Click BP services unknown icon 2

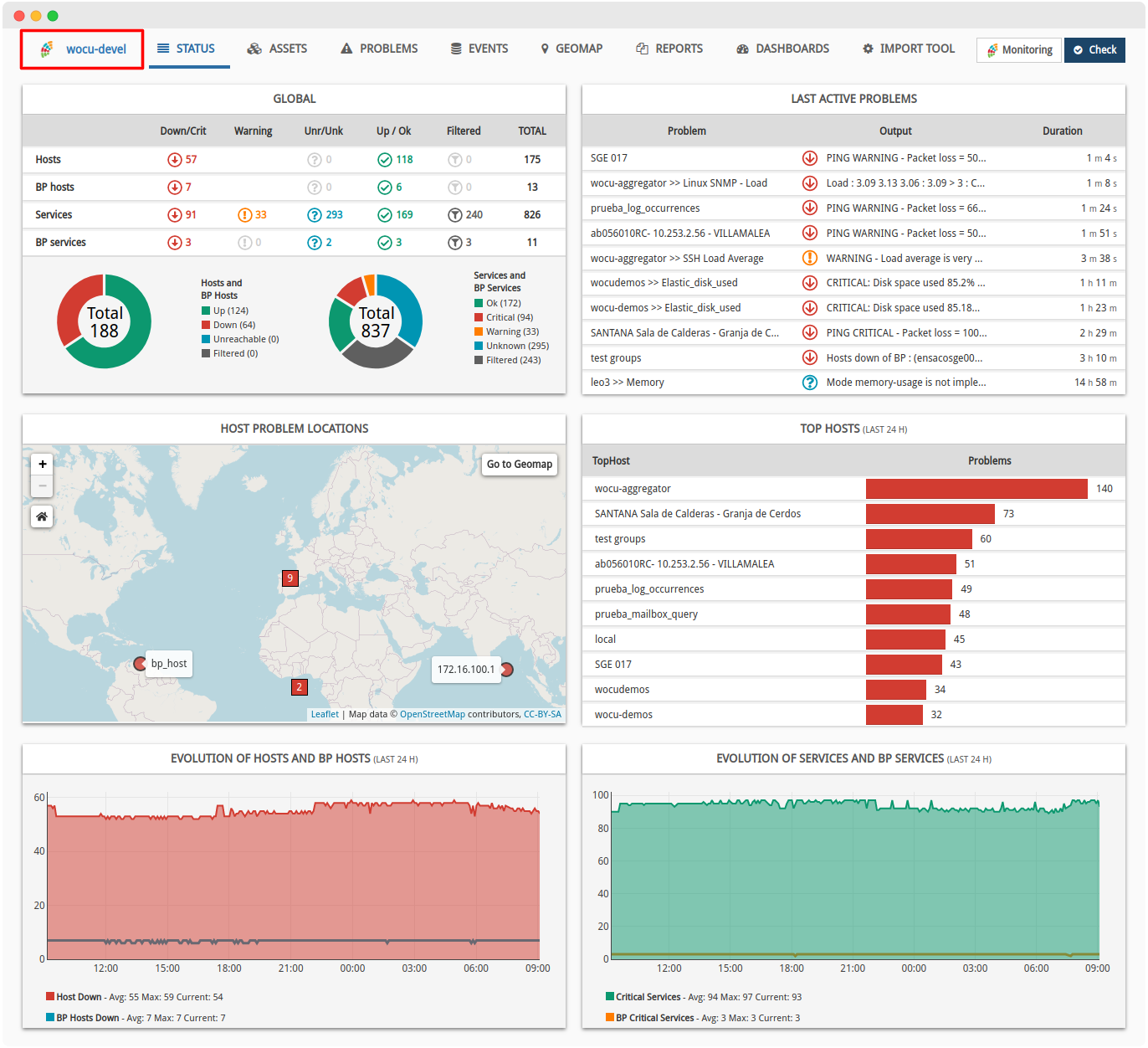point(315,242)
